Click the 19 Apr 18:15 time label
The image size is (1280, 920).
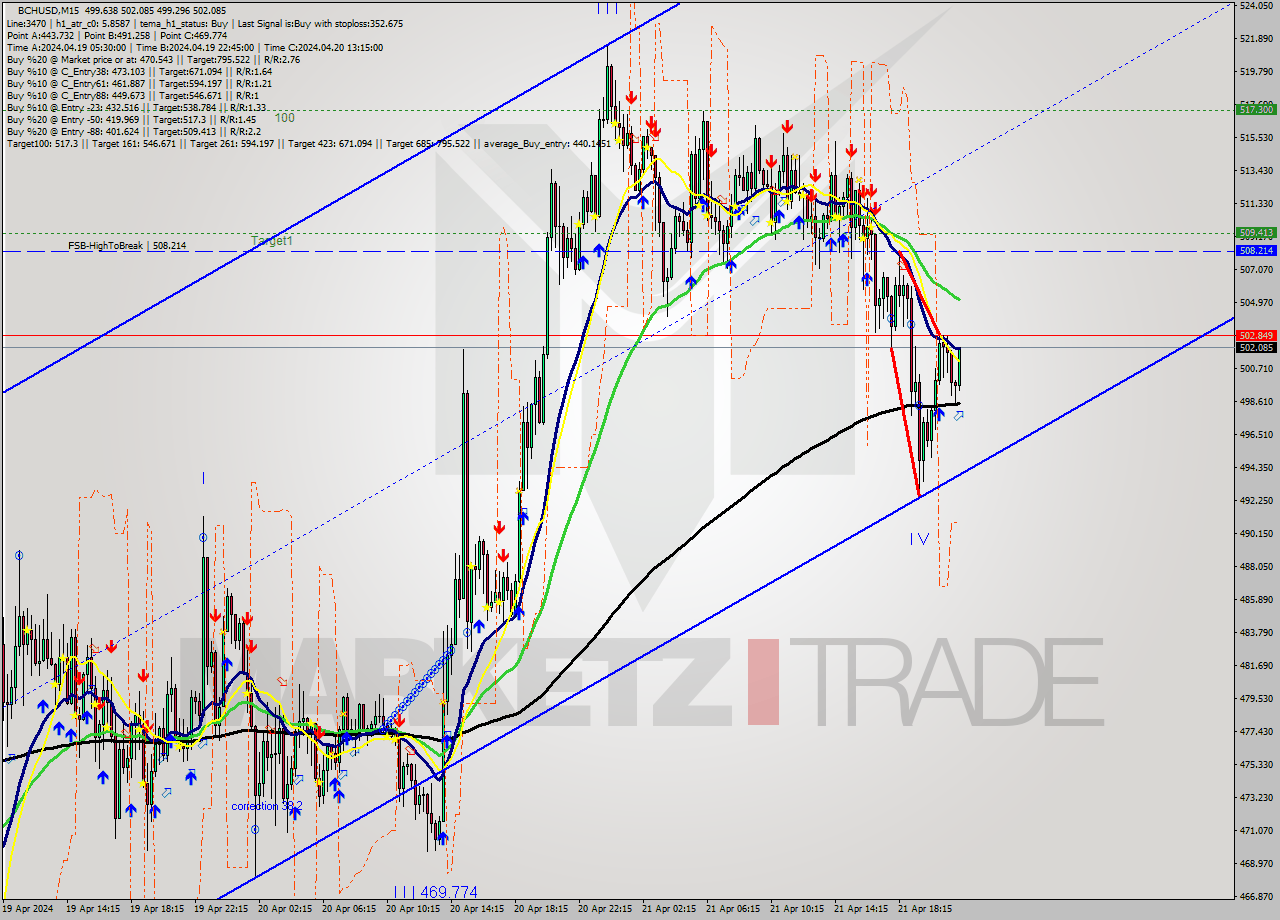click(159, 909)
